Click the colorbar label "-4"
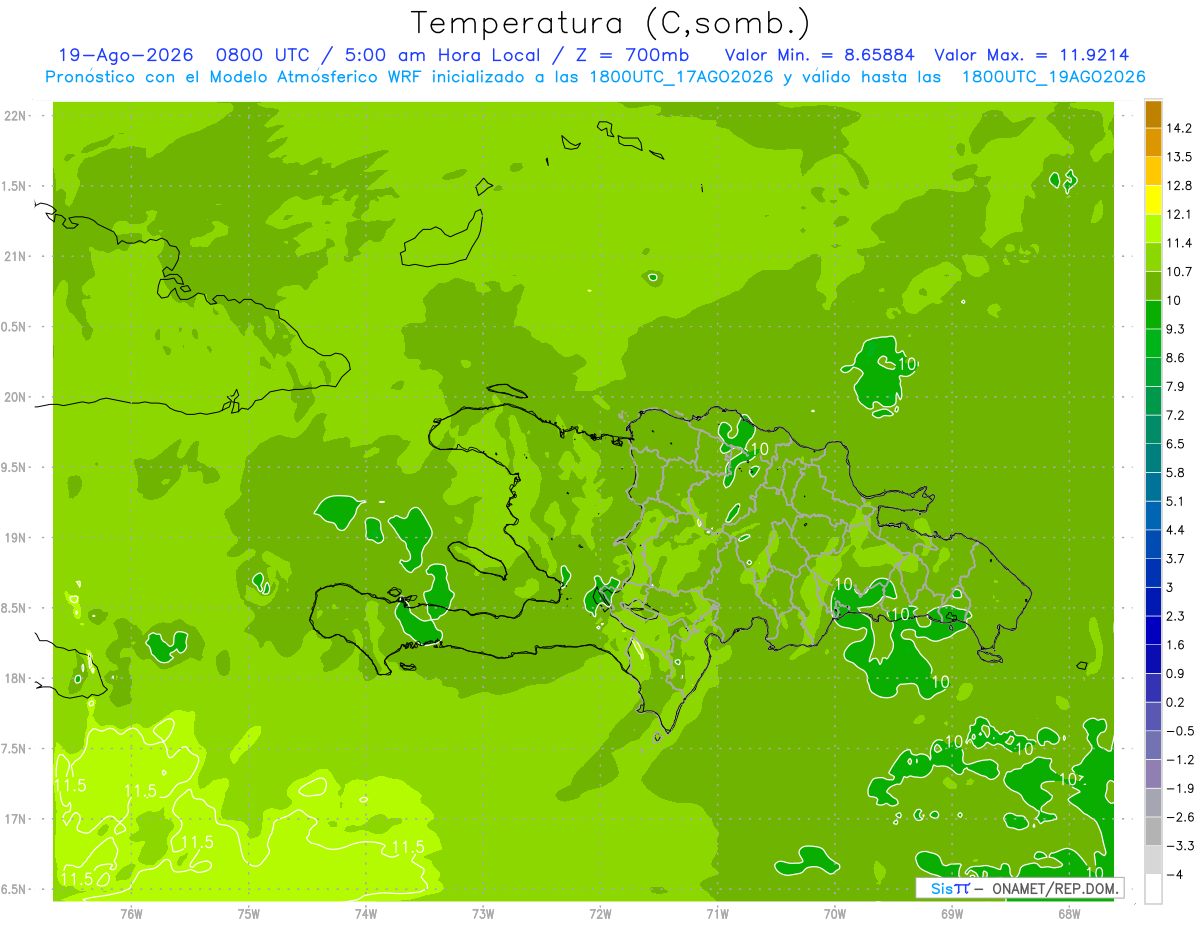 click(x=1174, y=875)
